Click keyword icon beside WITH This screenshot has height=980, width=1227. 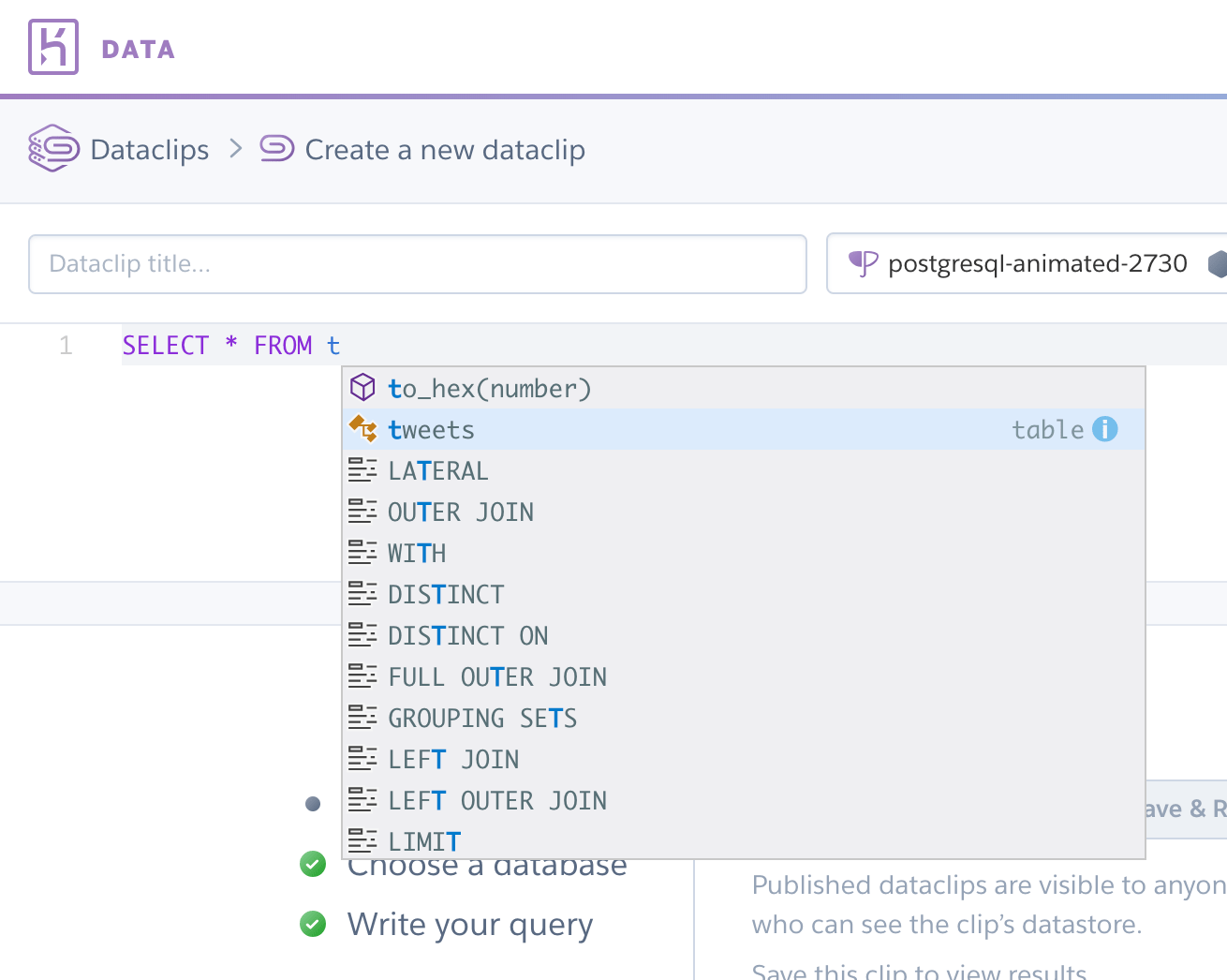[362, 553]
